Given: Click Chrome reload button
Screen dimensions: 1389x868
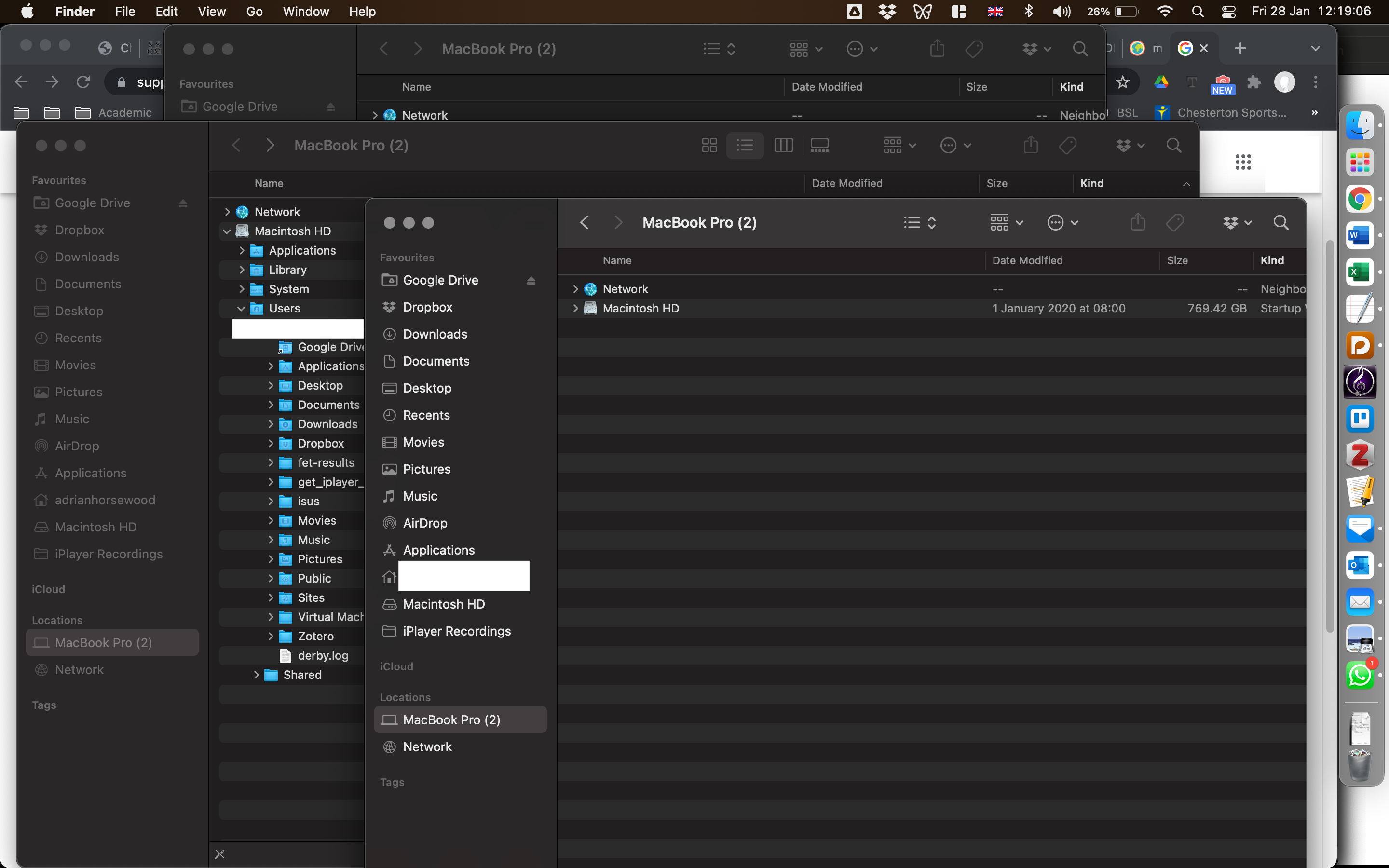Looking at the screenshot, I should [83, 82].
